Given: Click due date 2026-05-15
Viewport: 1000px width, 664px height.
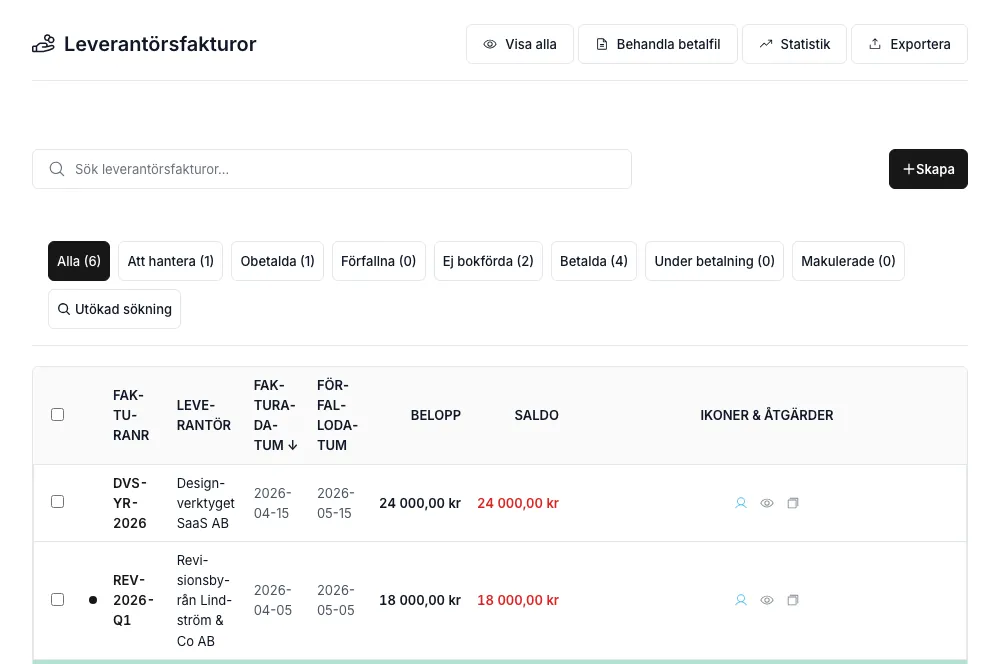Looking at the screenshot, I should click(x=336, y=503).
